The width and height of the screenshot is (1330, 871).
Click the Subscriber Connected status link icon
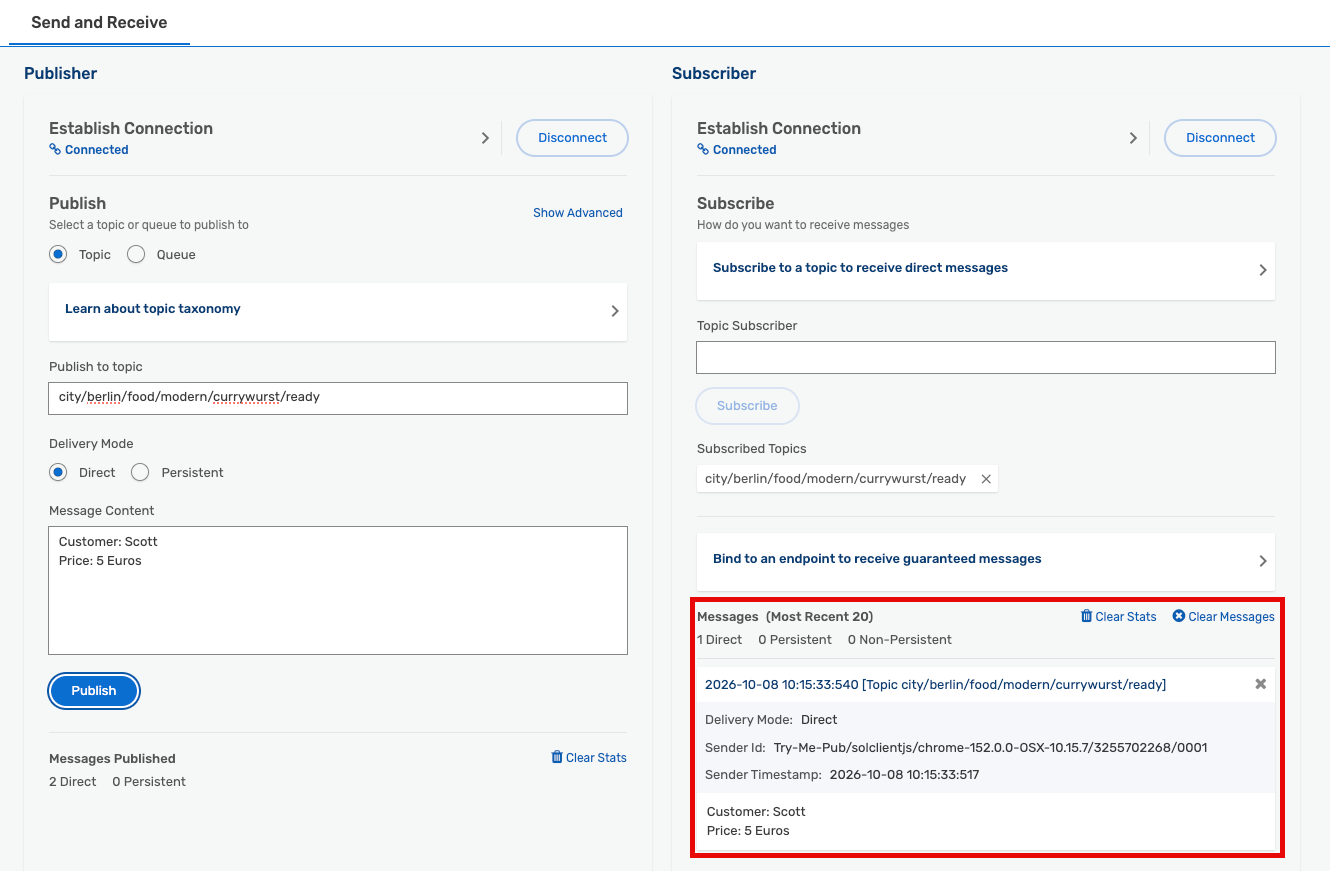(703, 150)
